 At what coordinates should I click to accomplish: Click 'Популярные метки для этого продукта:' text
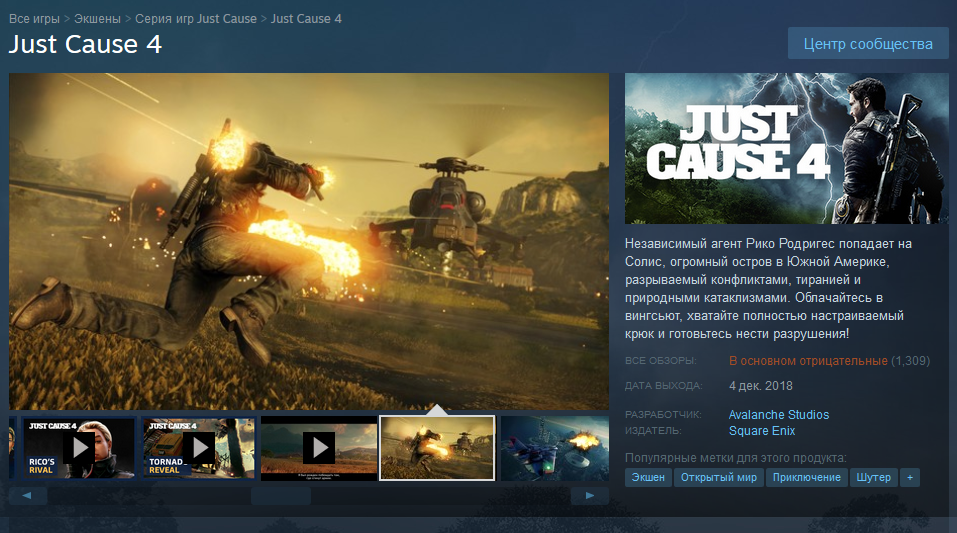click(x=735, y=458)
